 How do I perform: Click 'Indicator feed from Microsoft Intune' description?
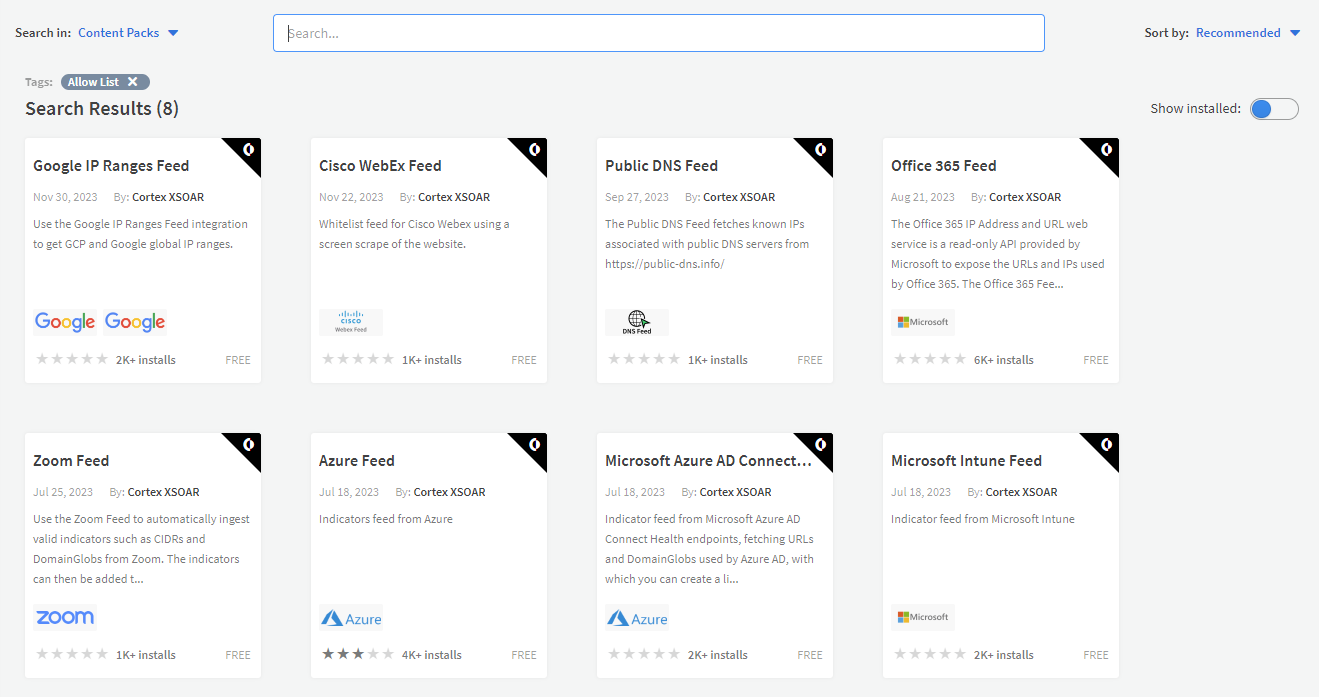983,519
